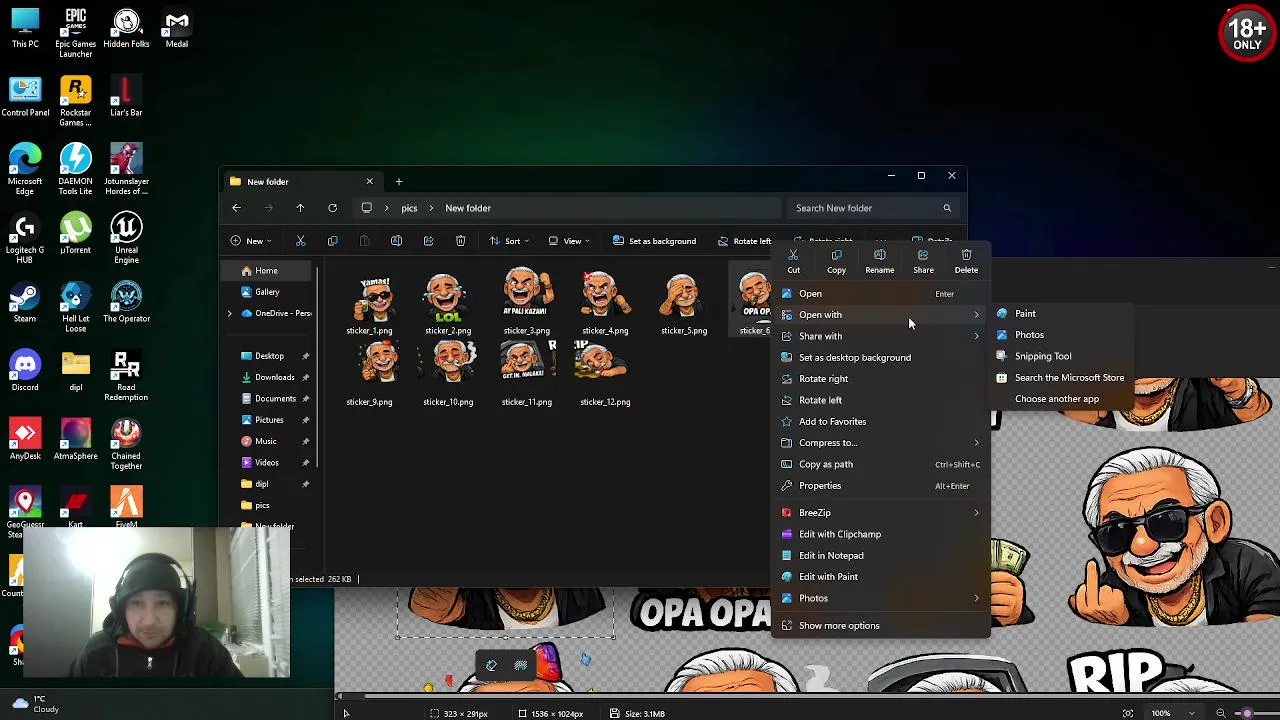The height and width of the screenshot is (720, 1280).
Task: Choose Edit with Clipchamp
Action: coord(883,534)
